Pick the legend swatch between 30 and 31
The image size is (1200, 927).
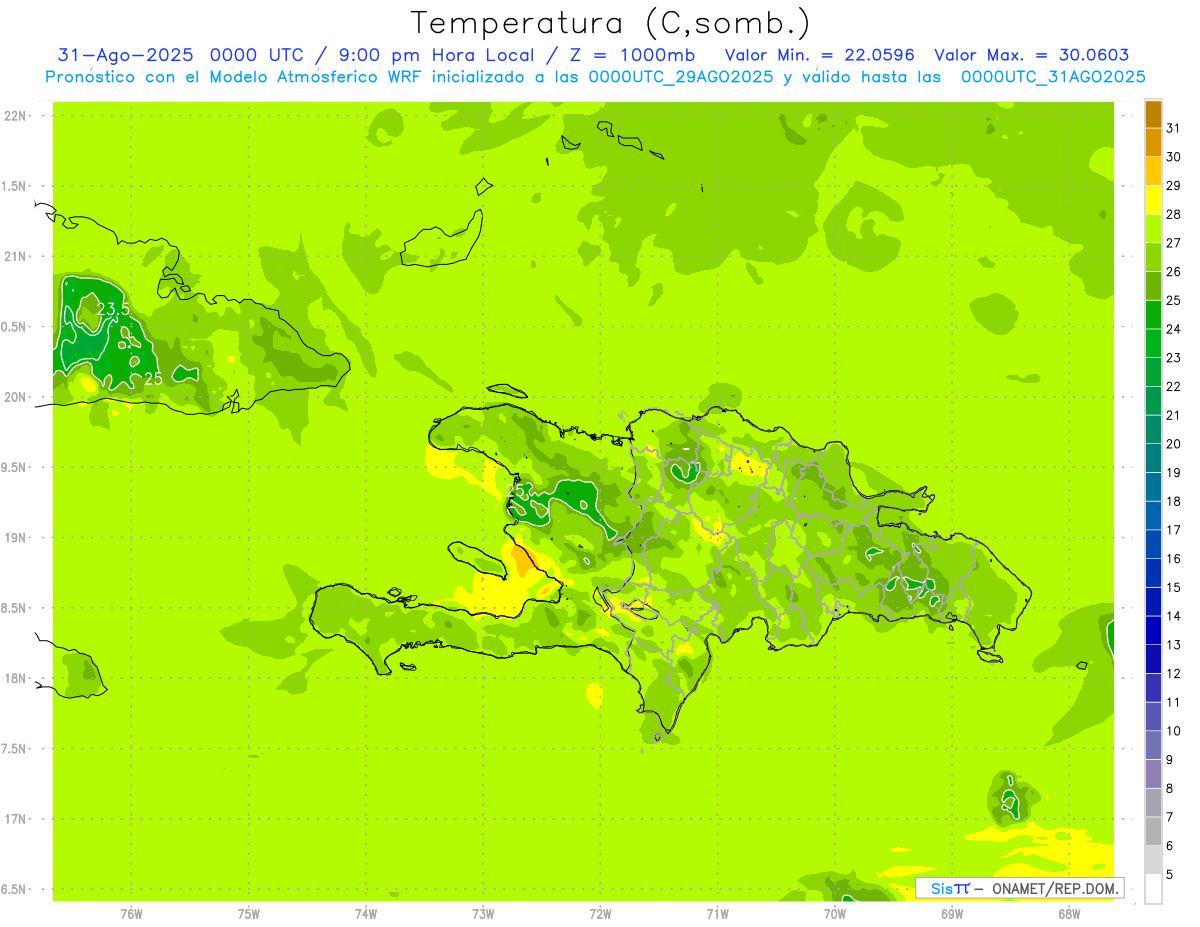click(1153, 143)
